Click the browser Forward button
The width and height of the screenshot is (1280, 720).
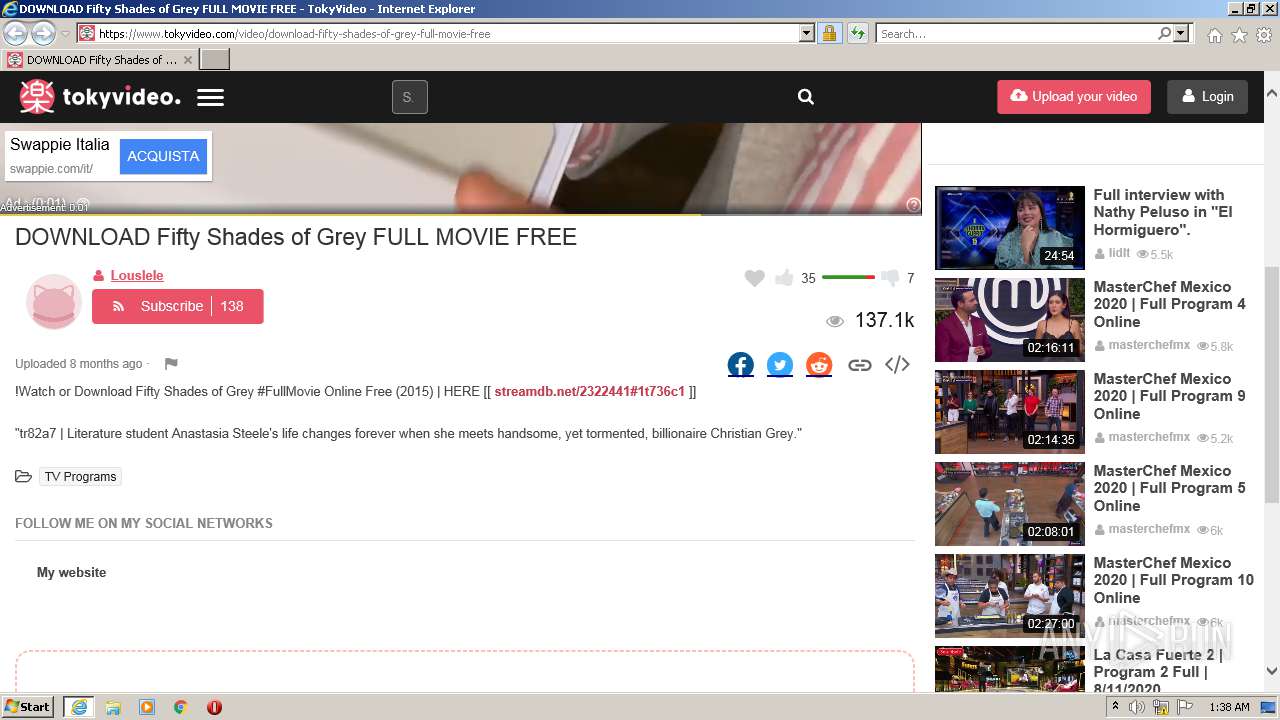click(x=43, y=33)
